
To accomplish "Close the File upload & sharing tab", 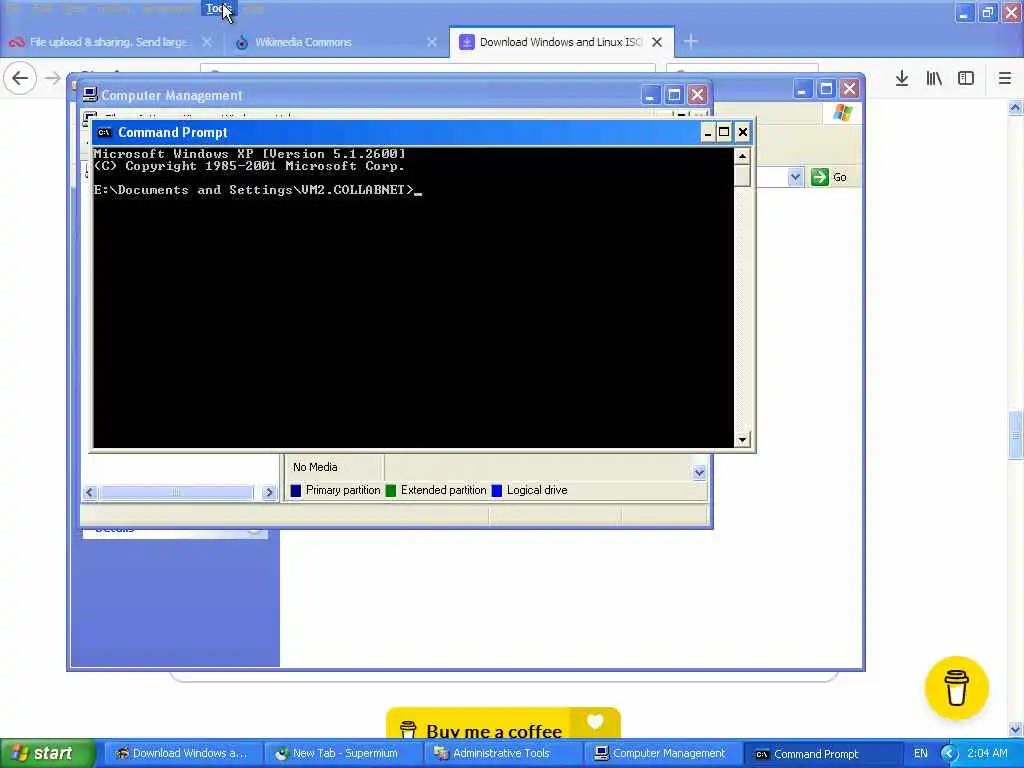I will click(x=207, y=42).
